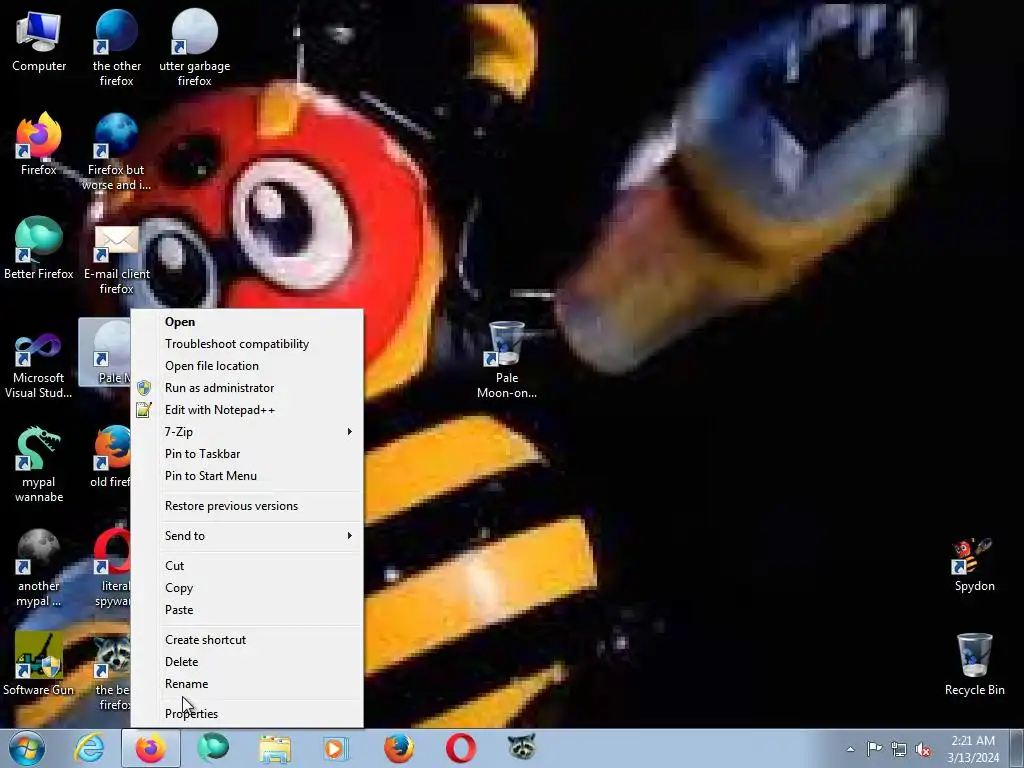Click the Firefox taskbar button
1024x768 pixels.
151,748
